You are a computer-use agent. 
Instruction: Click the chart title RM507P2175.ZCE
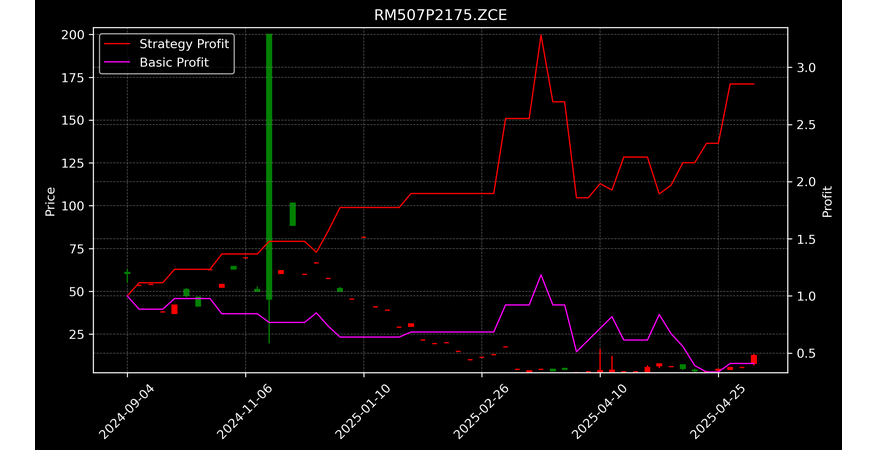[x=440, y=15]
